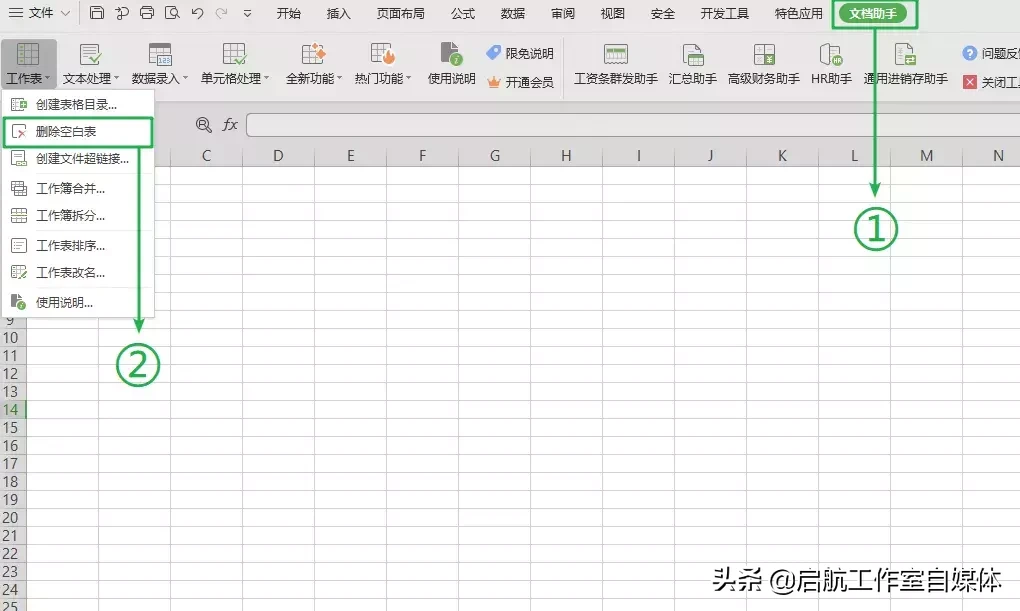This screenshot has height=611, width=1020.
Task: Switch to the 安全 tab
Action: click(662, 13)
